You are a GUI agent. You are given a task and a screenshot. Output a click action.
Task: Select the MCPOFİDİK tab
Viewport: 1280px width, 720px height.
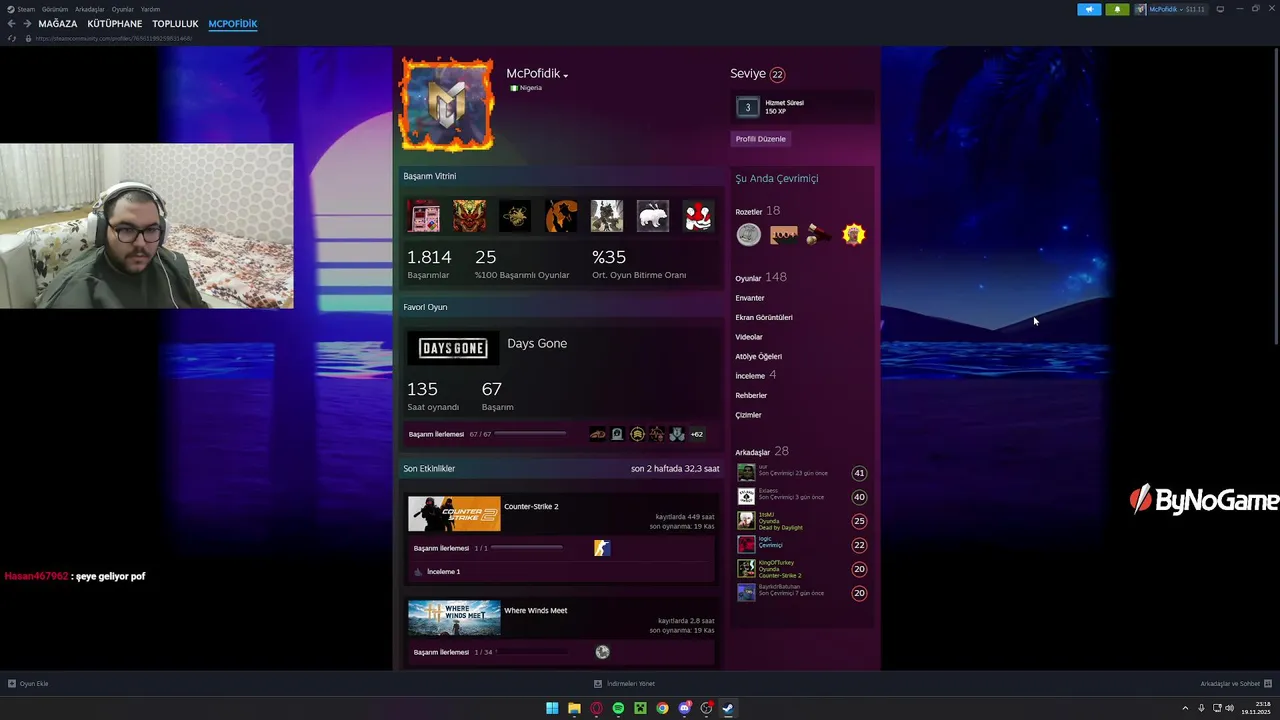point(233,24)
